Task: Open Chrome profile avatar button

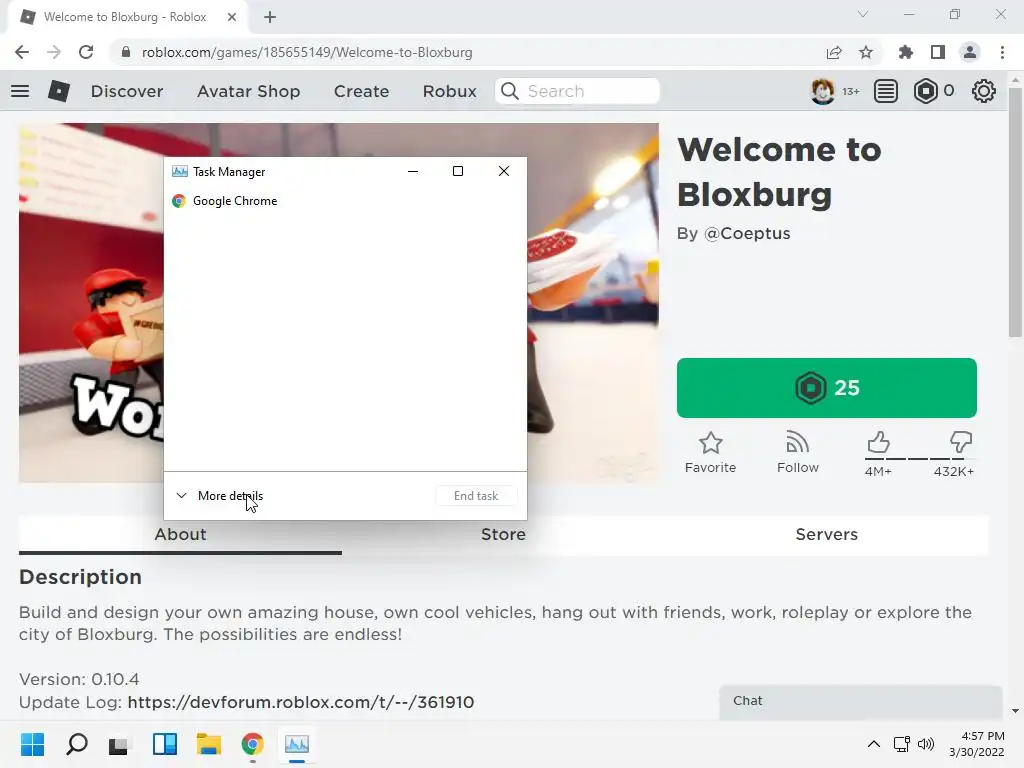Action: pyautogui.click(x=970, y=52)
